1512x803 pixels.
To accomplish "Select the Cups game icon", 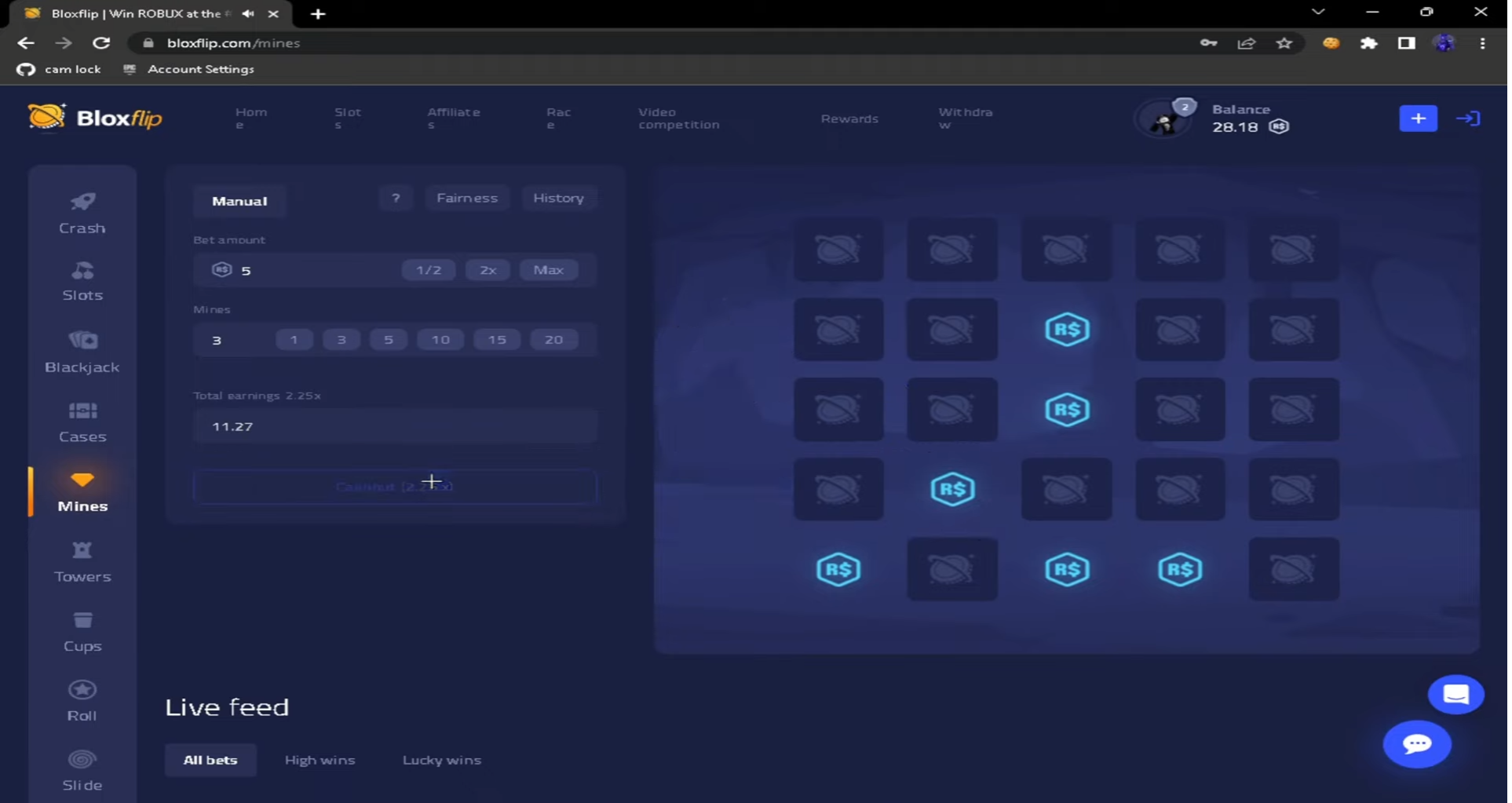I will [x=82, y=630].
